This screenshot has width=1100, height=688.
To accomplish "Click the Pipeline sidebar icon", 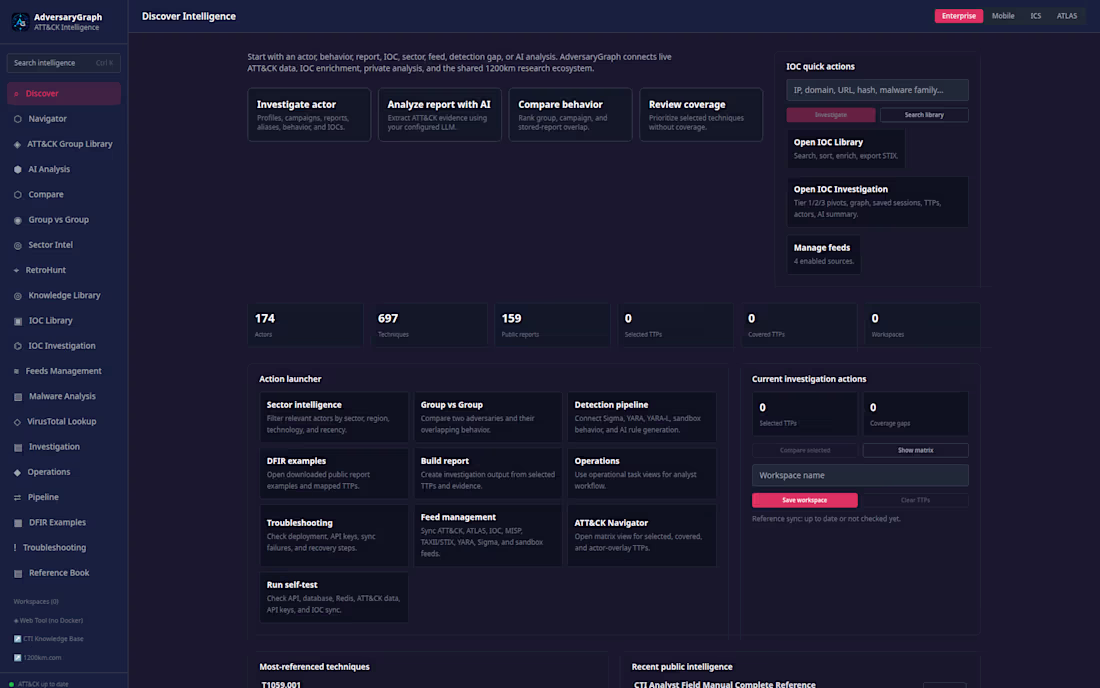I will click(17, 497).
